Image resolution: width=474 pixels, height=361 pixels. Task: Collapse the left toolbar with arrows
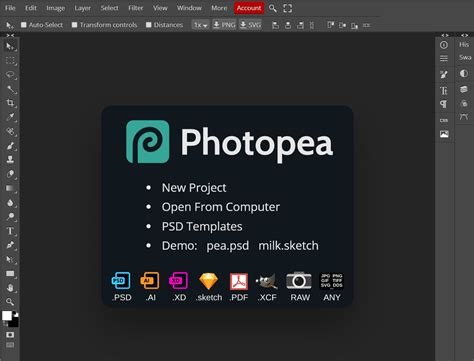[x=10, y=35]
